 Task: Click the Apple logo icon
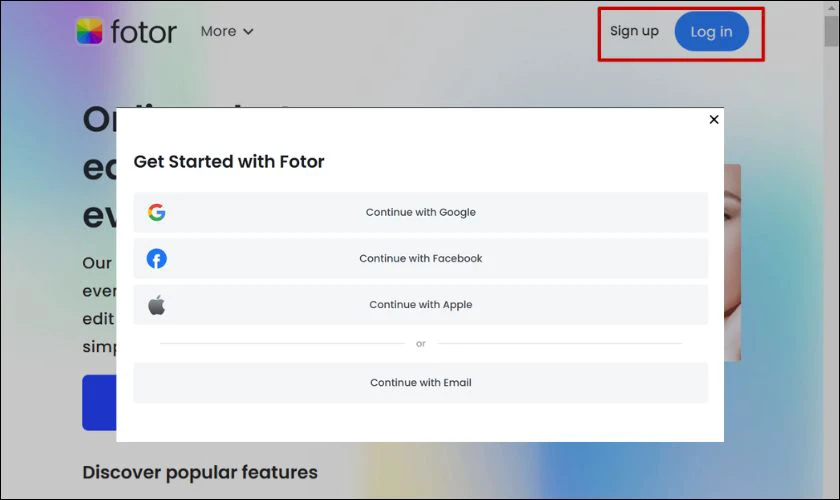[x=156, y=305]
